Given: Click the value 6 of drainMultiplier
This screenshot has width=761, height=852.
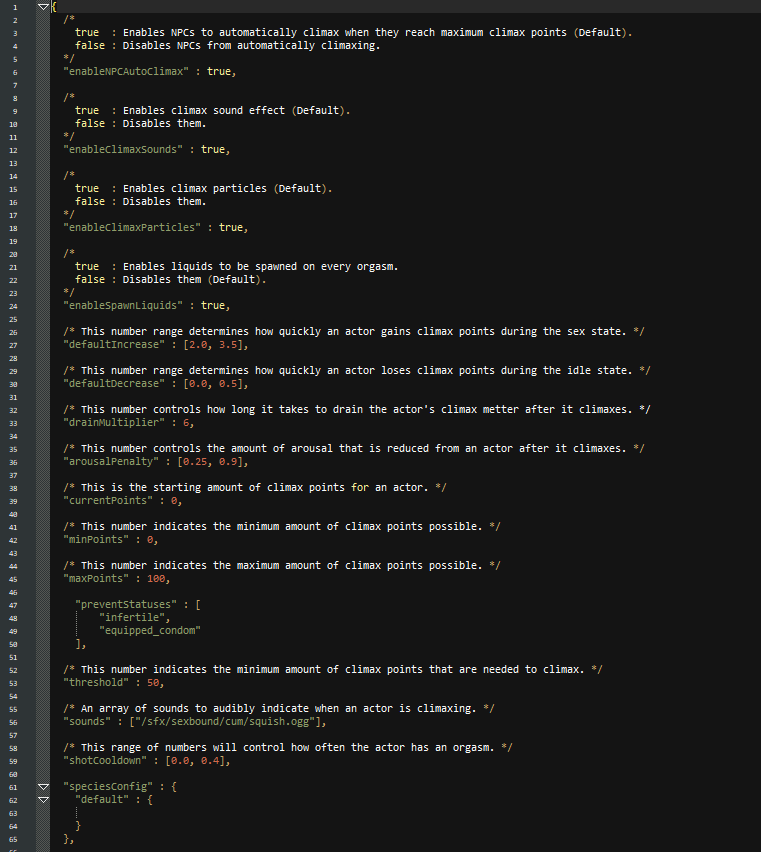Looking at the screenshot, I should pos(186,423).
